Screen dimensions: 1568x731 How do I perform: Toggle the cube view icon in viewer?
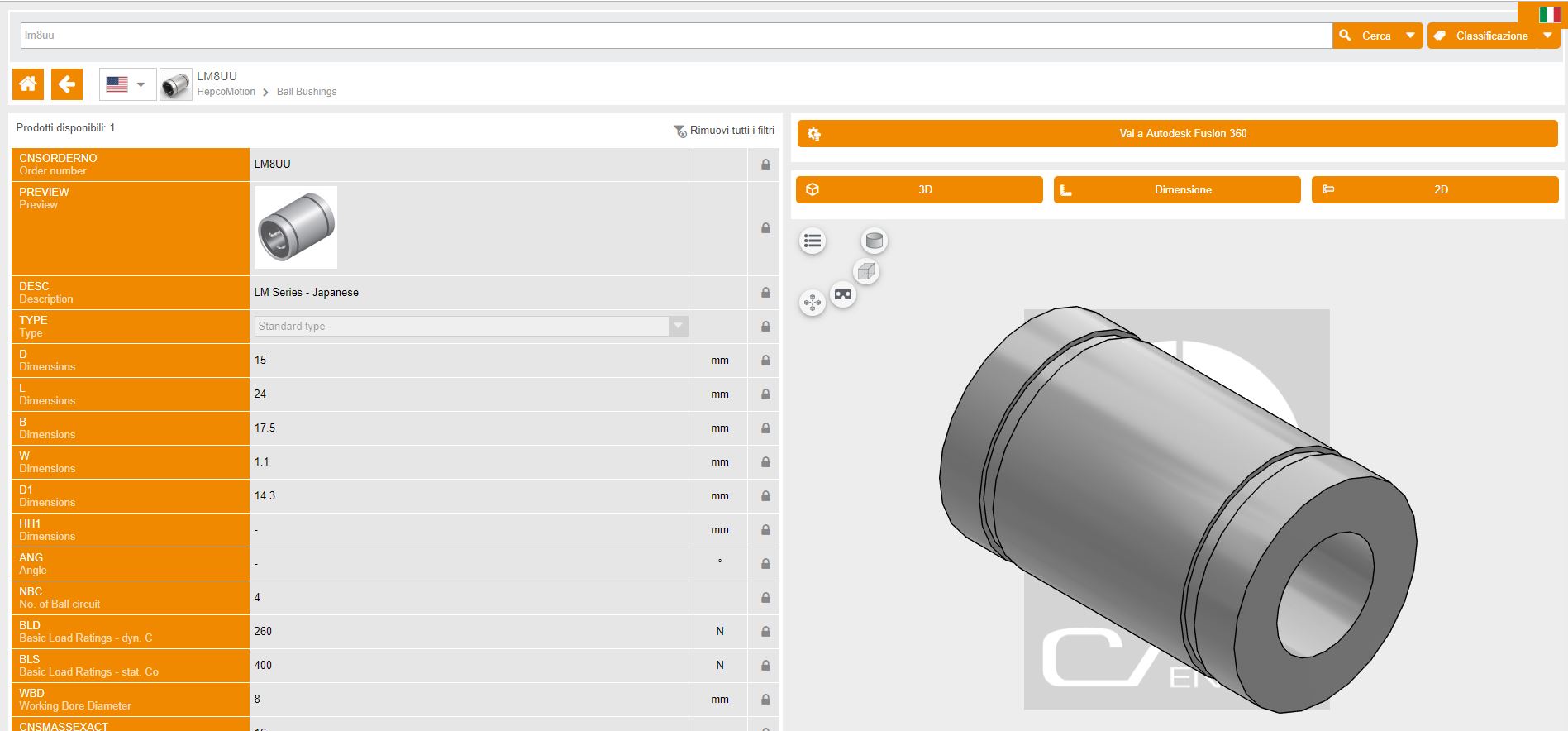(865, 271)
